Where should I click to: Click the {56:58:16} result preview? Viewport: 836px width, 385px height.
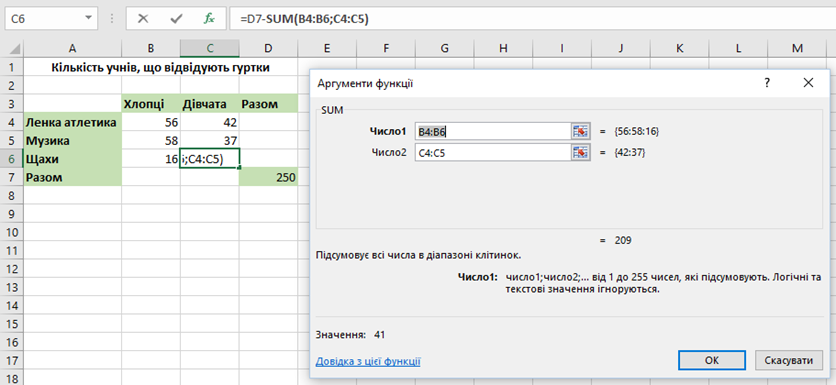pos(637,131)
